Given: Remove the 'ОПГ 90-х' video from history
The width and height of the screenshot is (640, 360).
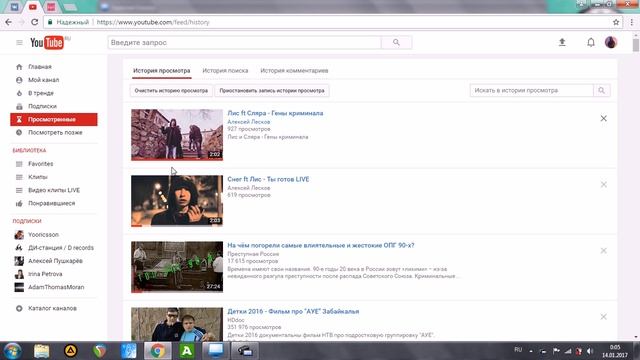Looking at the screenshot, I should click(603, 251).
